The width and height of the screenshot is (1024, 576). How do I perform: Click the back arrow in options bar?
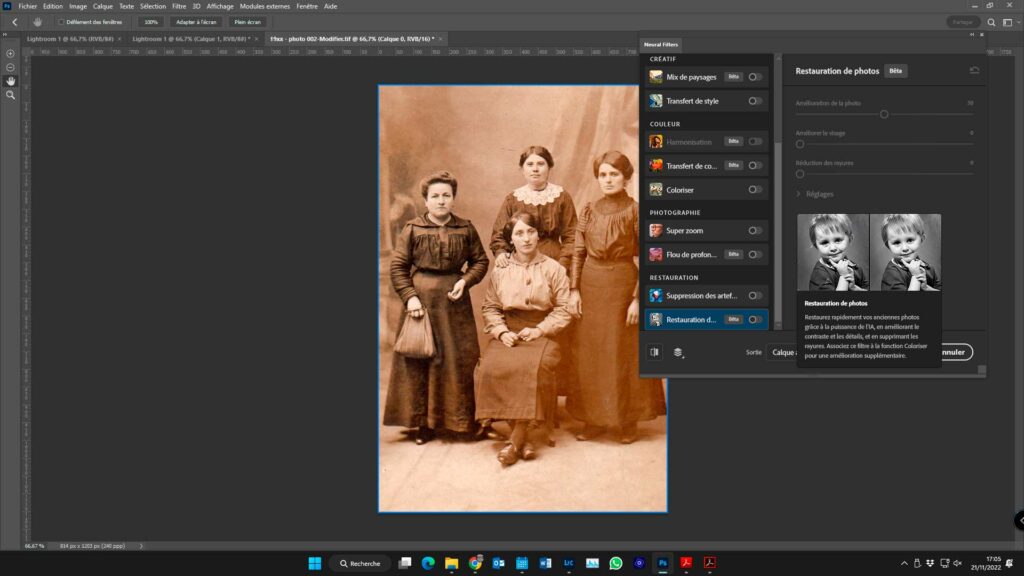pyautogui.click(x=14, y=21)
